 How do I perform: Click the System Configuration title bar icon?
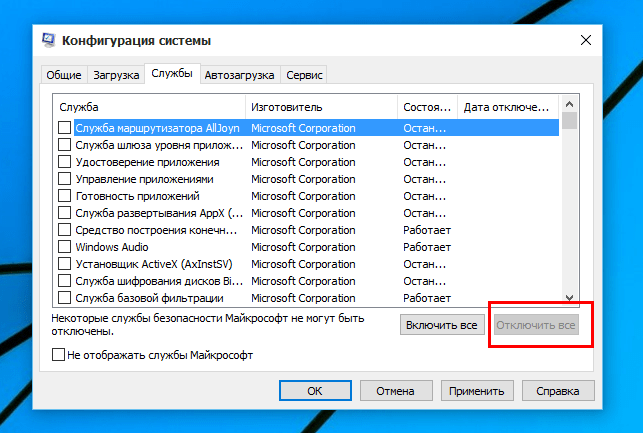tap(48, 40)
